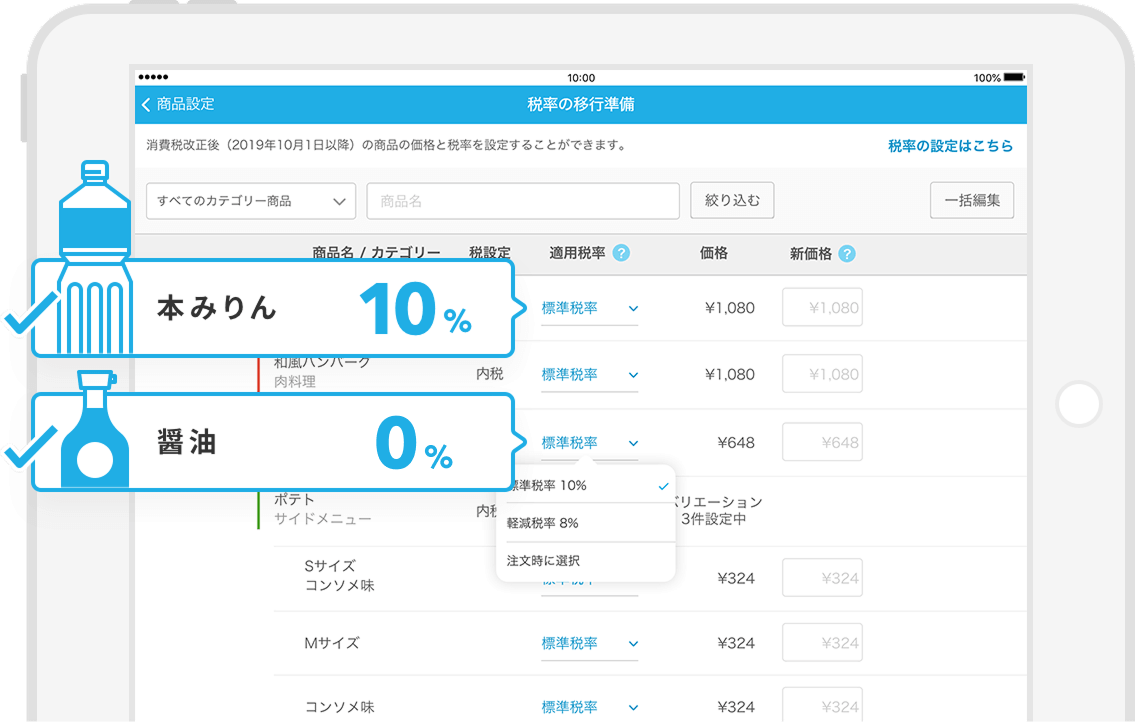Toggle the checkmark beside 本みりん
Image resolution: width=1135 pixels, height=722 pixels.
(x=20, y=321)
